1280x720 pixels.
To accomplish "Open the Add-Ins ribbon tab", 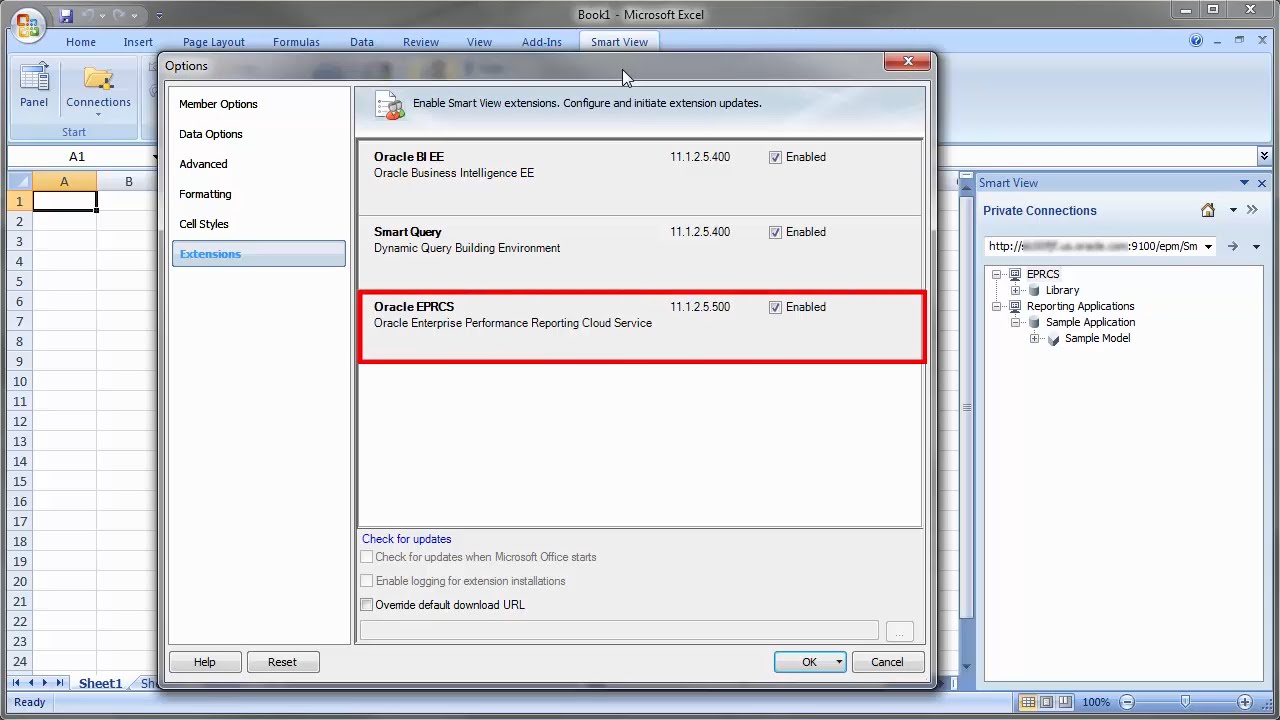I will click(542, 42).
